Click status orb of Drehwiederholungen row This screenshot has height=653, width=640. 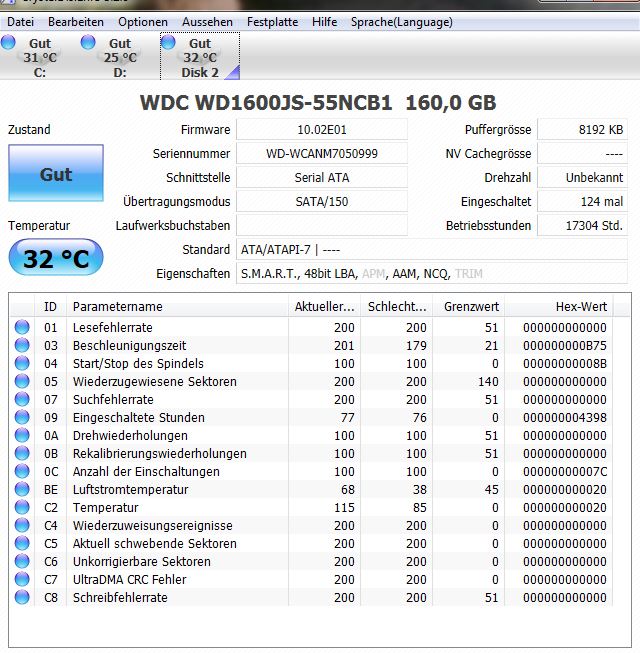click(x=22, y=435)
